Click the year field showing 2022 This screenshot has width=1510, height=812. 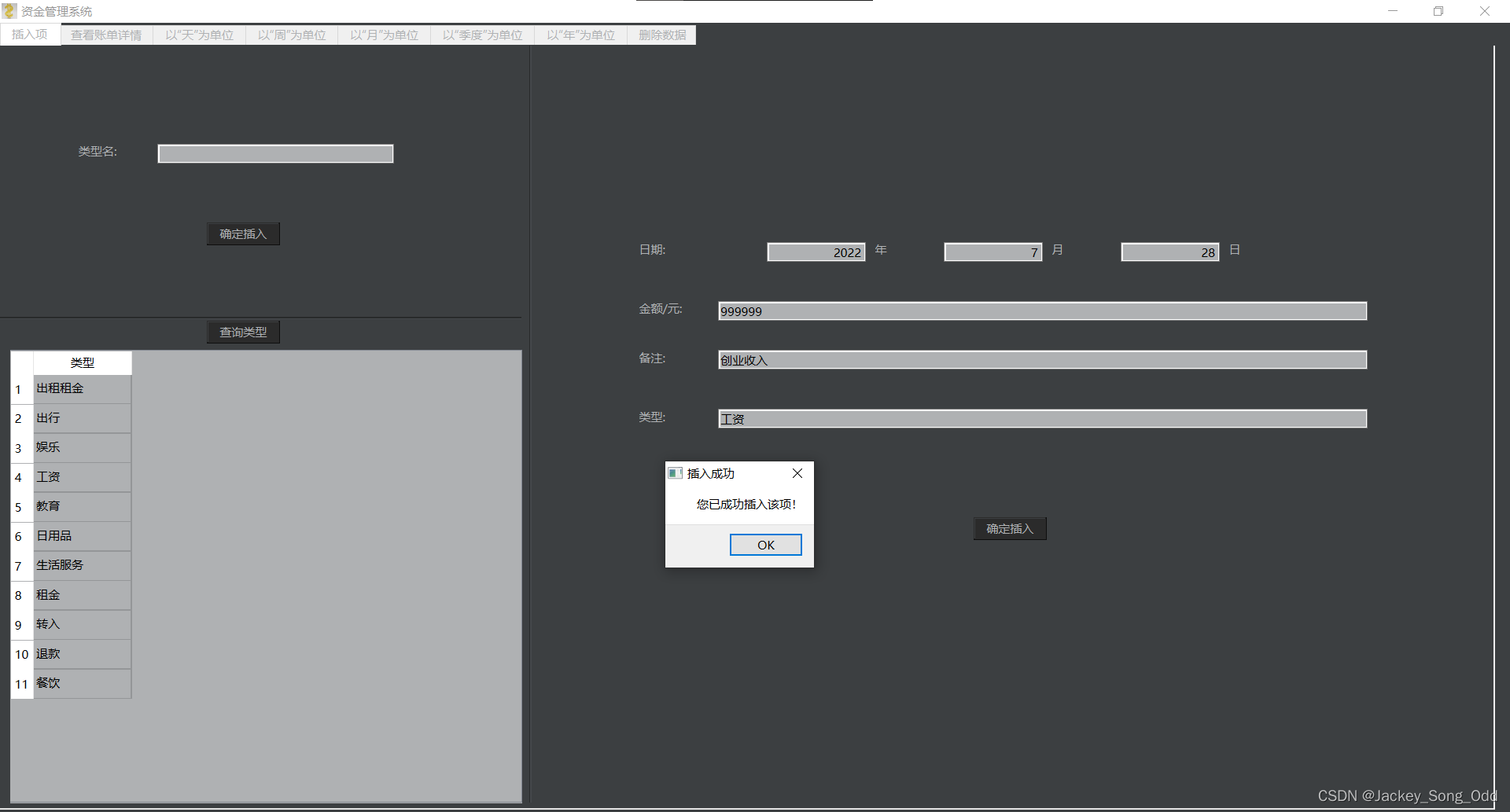(816, 252)
